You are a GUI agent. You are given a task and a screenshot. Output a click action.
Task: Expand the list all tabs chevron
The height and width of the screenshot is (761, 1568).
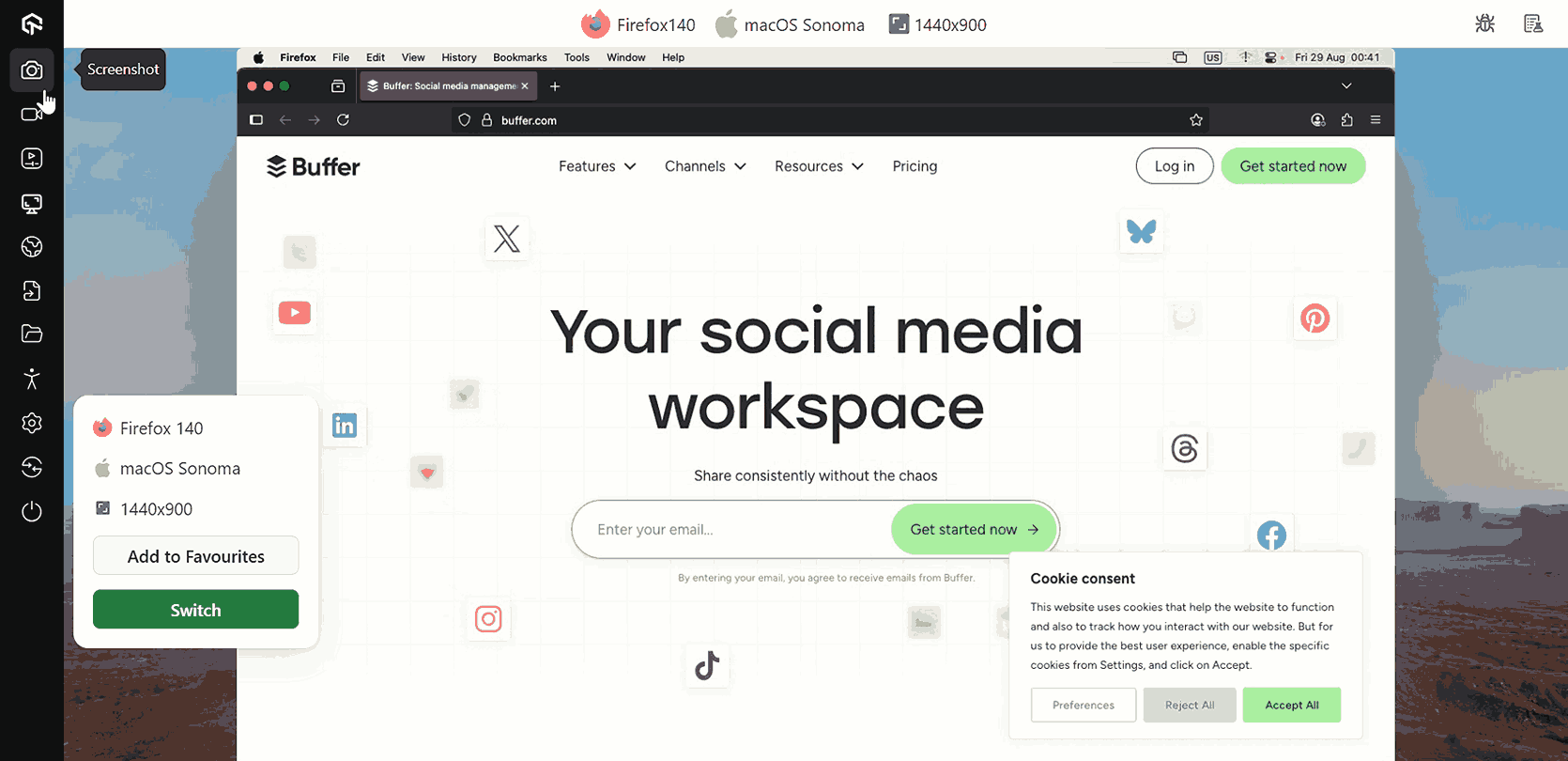pos(1346,86)
